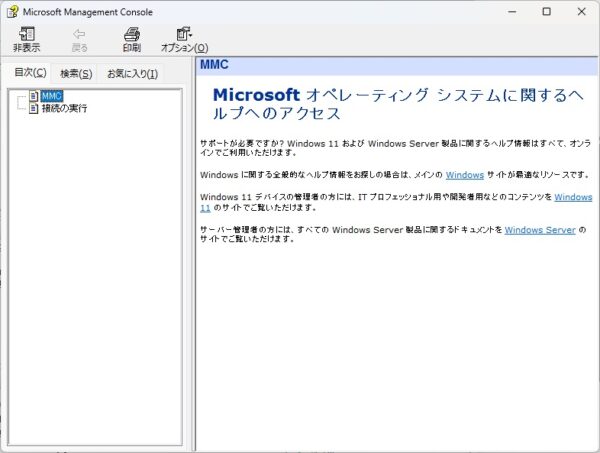Switch to the 目次(C) contents tab

point(30,72)
